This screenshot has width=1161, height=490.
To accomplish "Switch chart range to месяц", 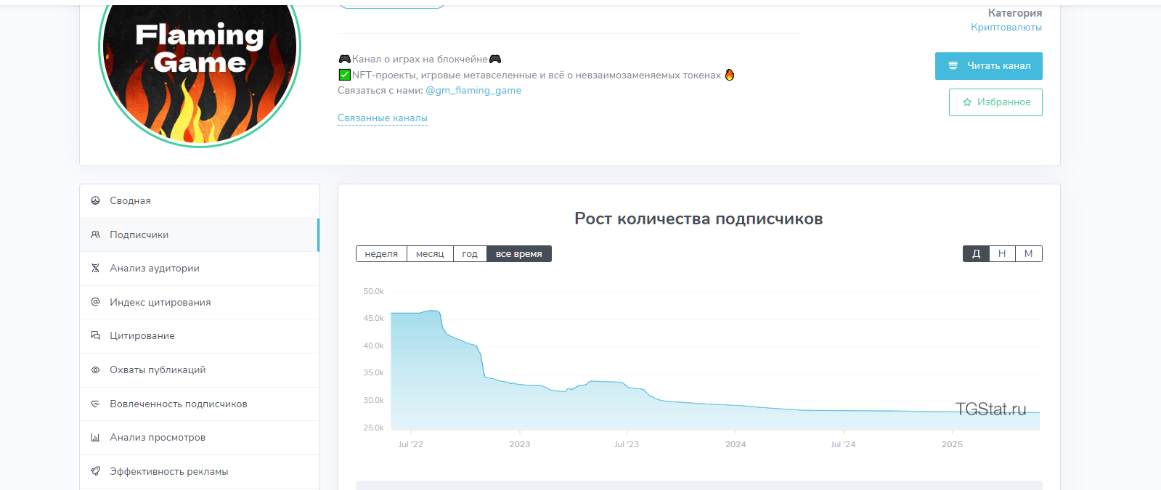I will pyautogui.click(x=429, y=254).
